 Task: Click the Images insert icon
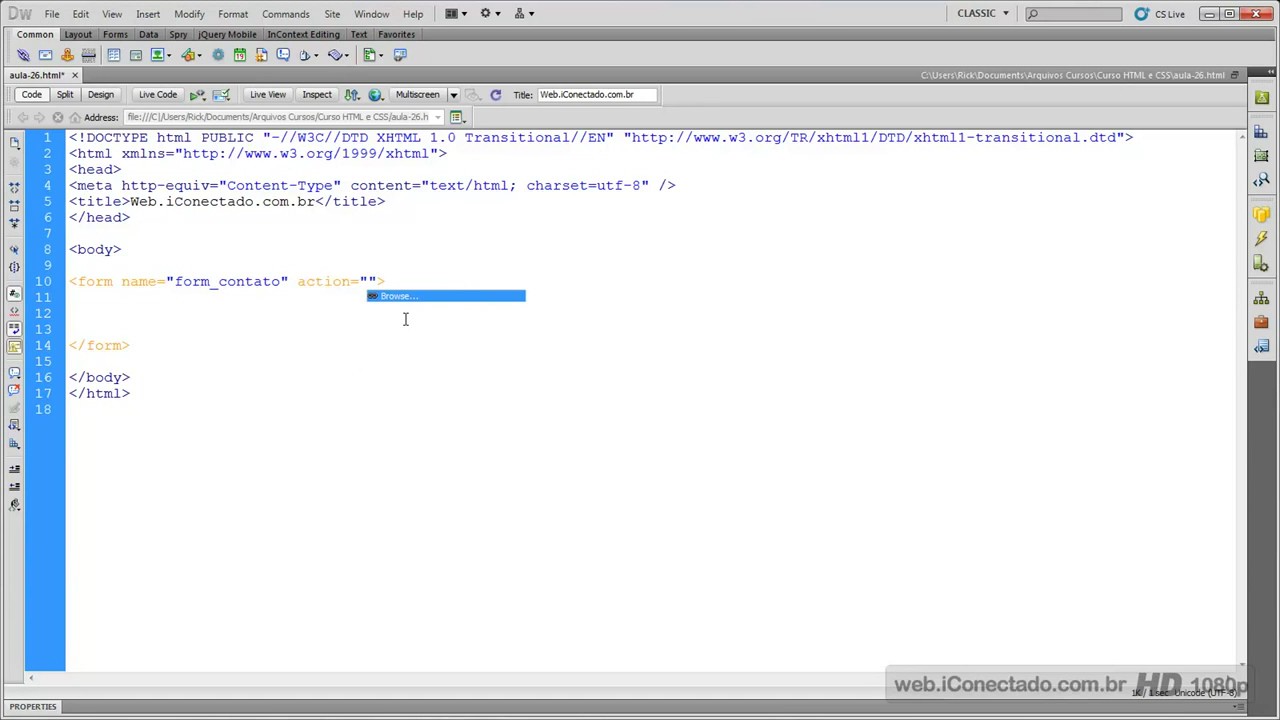pyautogui.click(x=160, y=55)
